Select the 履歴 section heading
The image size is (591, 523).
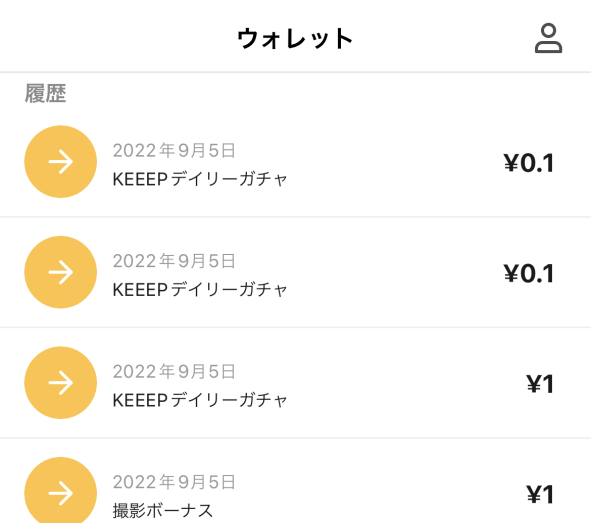click(x=46, y=93)
